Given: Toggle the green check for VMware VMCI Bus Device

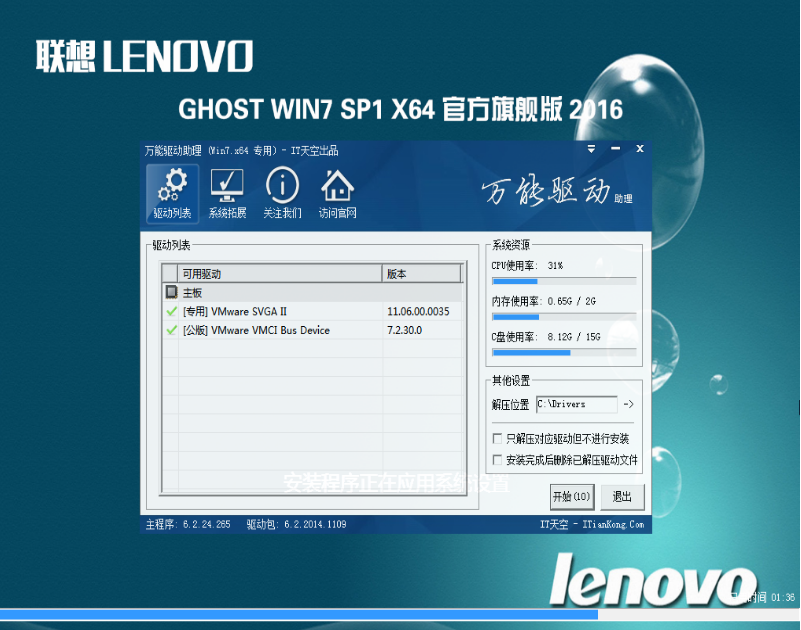Looking at the screenshot, I should click(x=171, y=330).
